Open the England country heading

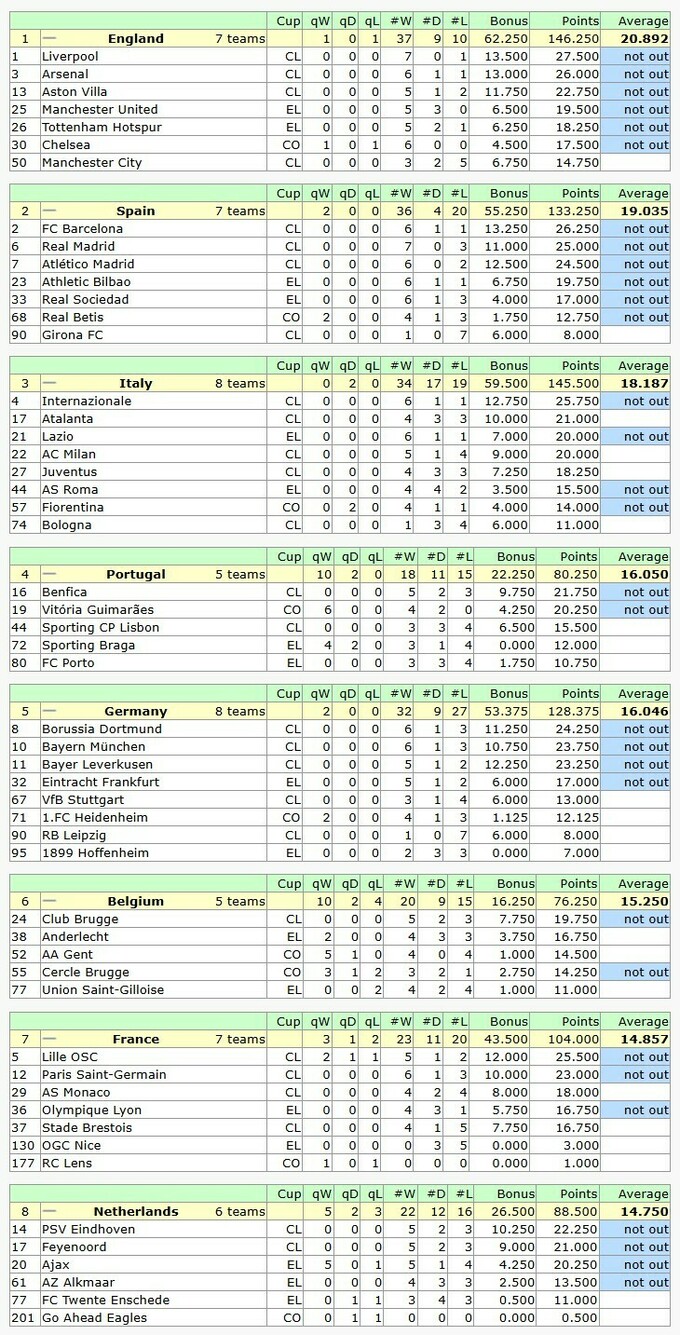(135, 39)
